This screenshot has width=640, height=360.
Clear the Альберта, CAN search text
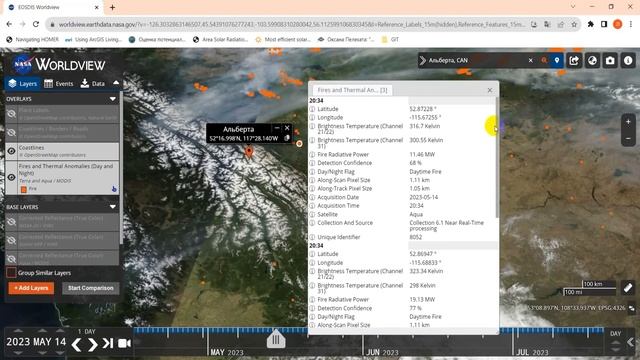[531, 60]
